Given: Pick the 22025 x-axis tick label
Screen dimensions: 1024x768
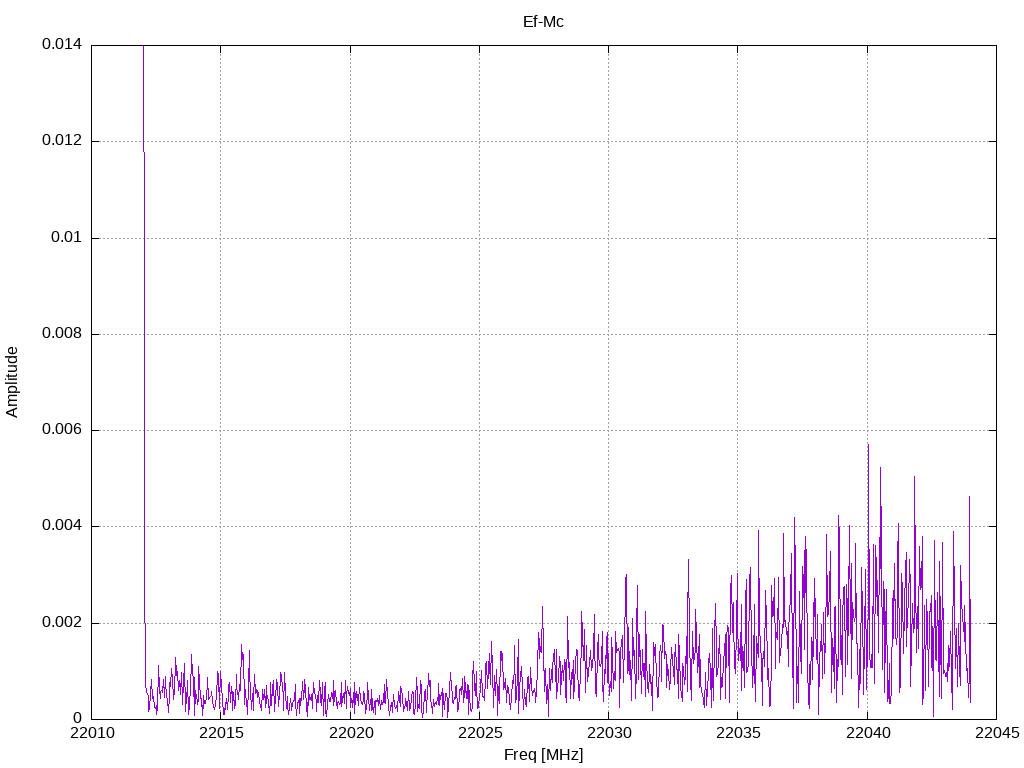Looking at the screenshot, I should [x=479, y=734].
